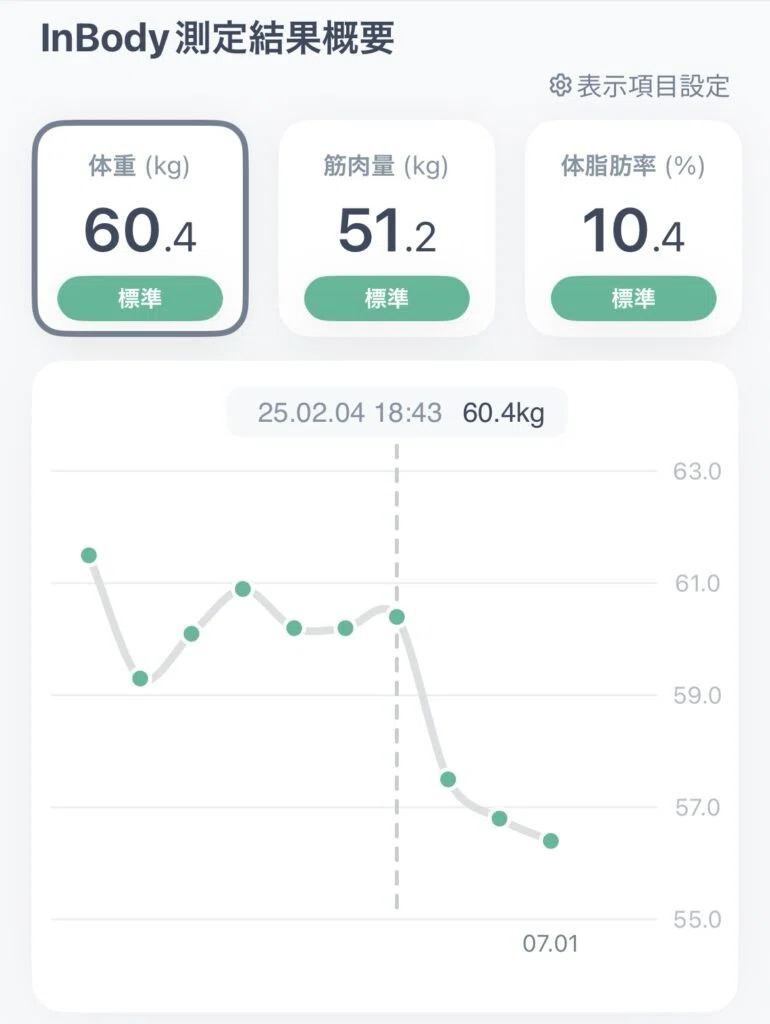Image resolution: width=770 pixels, height=1024 pixels.
Task: Select the sixth data point on chart
Action: coord(345,628)
